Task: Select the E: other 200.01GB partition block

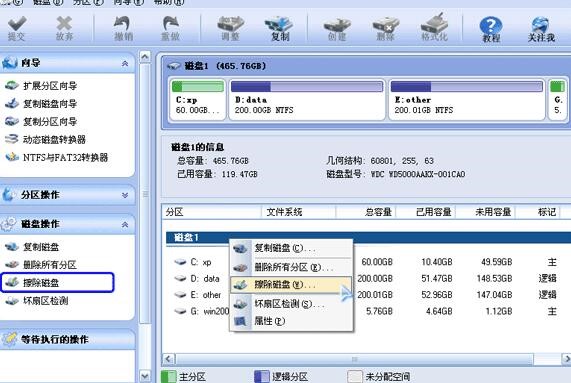Action: [x=467, y=100]
